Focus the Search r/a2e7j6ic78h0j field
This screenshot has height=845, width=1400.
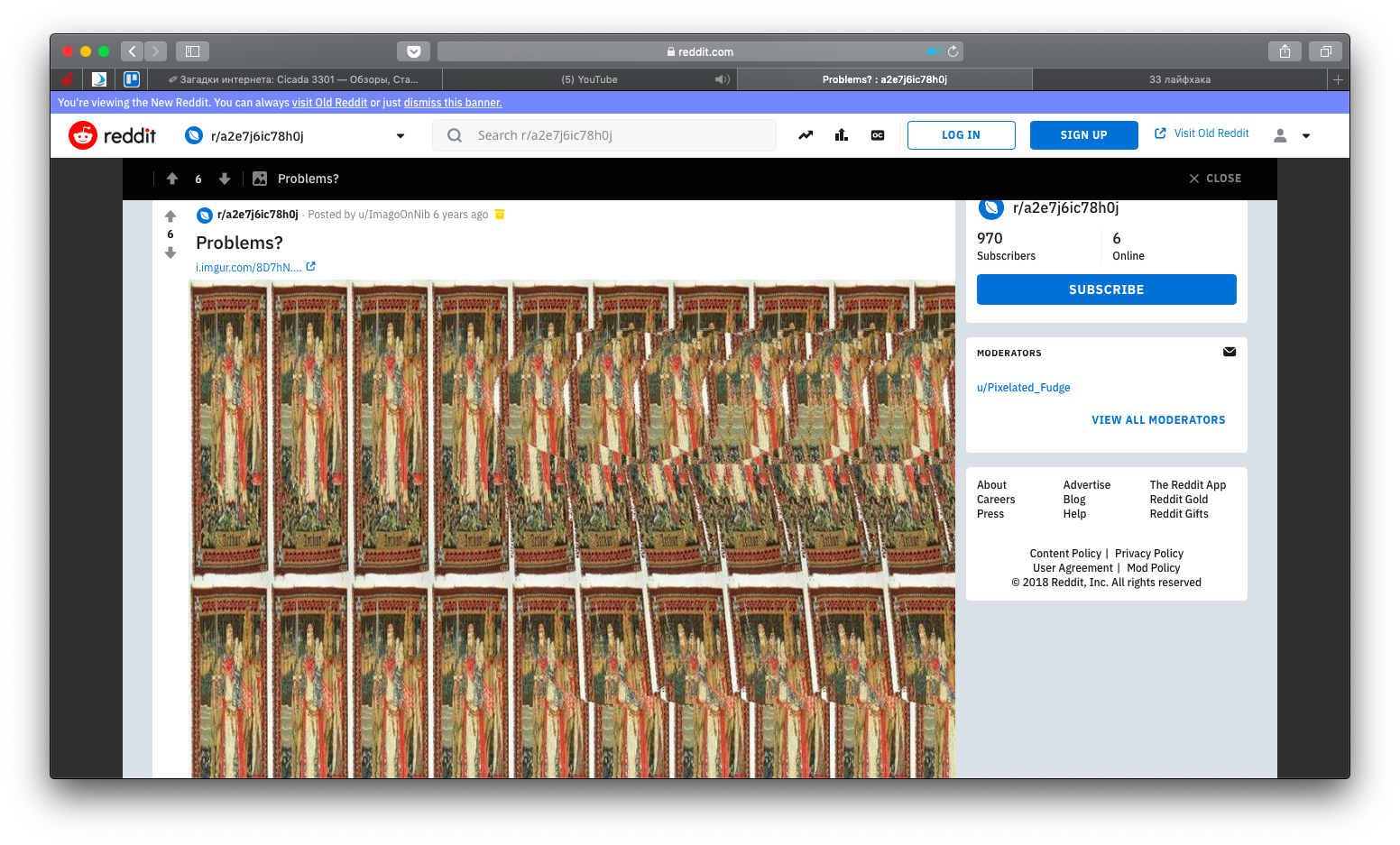(604, 135)
